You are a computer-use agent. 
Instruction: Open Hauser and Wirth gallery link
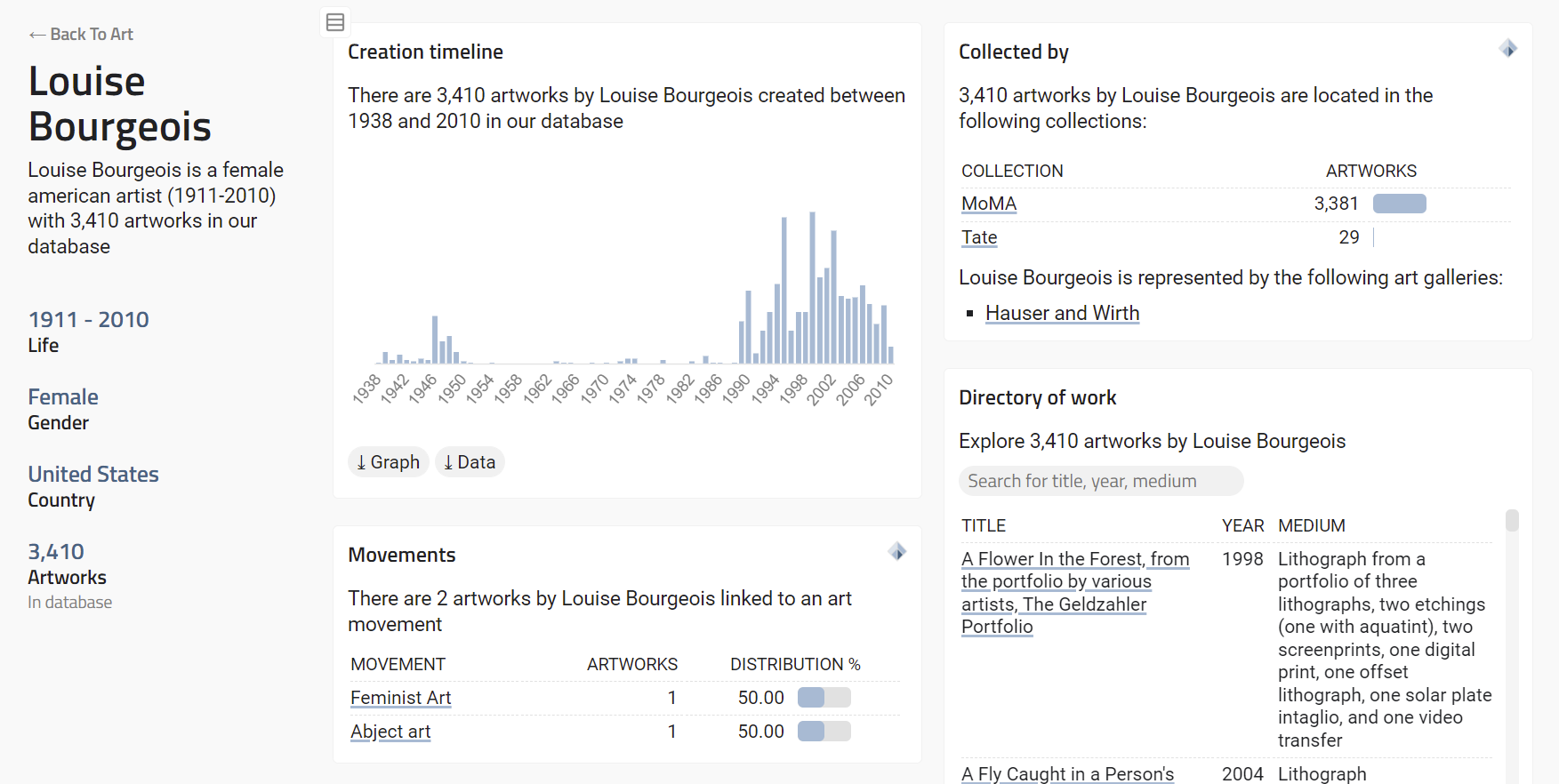(1063, 313)
